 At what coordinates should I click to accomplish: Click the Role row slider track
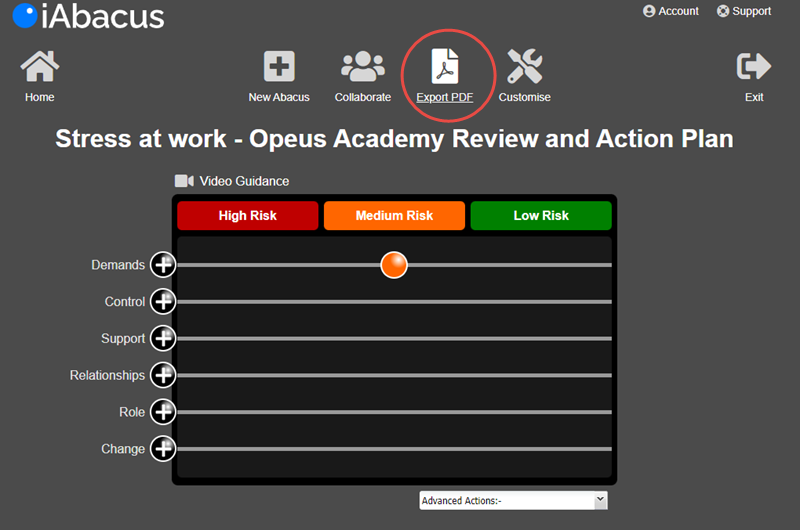394,412
